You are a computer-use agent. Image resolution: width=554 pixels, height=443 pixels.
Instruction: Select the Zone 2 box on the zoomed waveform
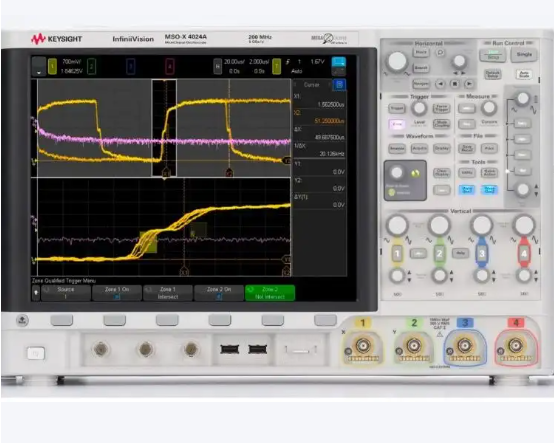pos(199,230)
